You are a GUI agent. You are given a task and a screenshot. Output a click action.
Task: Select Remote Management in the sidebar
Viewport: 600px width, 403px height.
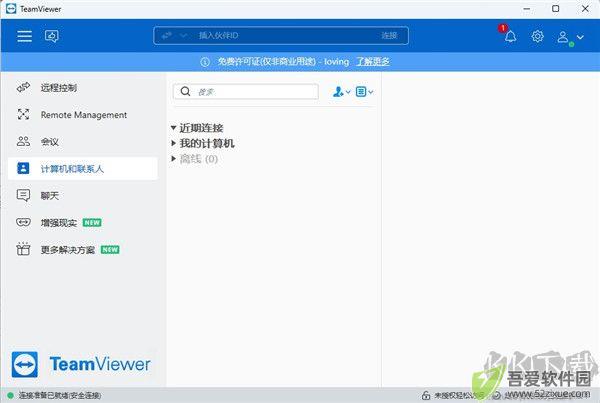click(x=83, y=114)
